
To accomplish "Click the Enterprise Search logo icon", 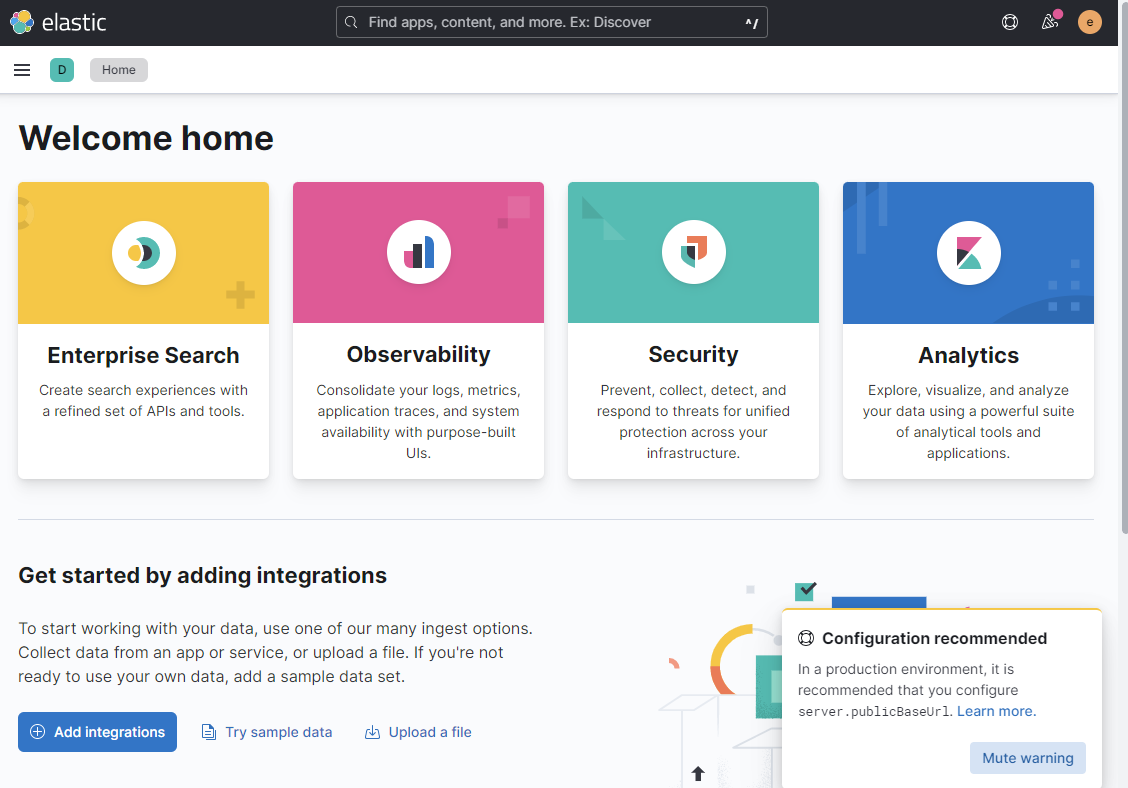I will tap(144, 253).
